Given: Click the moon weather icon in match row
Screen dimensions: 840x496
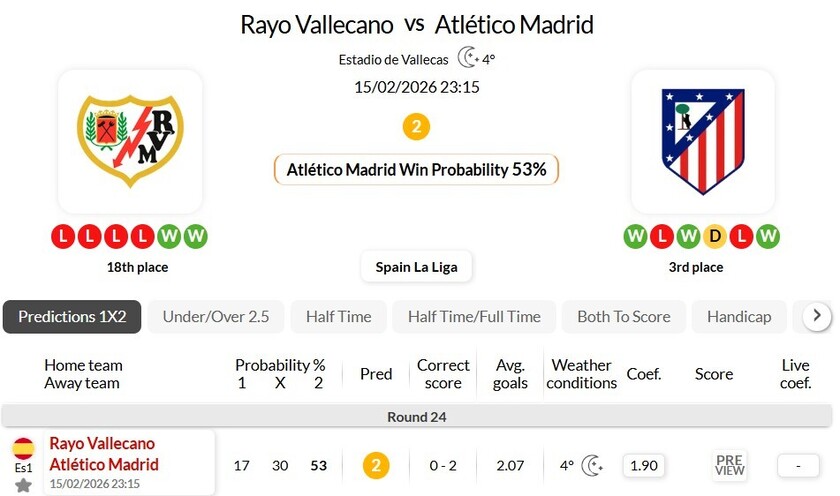Looking at the screenshot, I should coord(592,465).
